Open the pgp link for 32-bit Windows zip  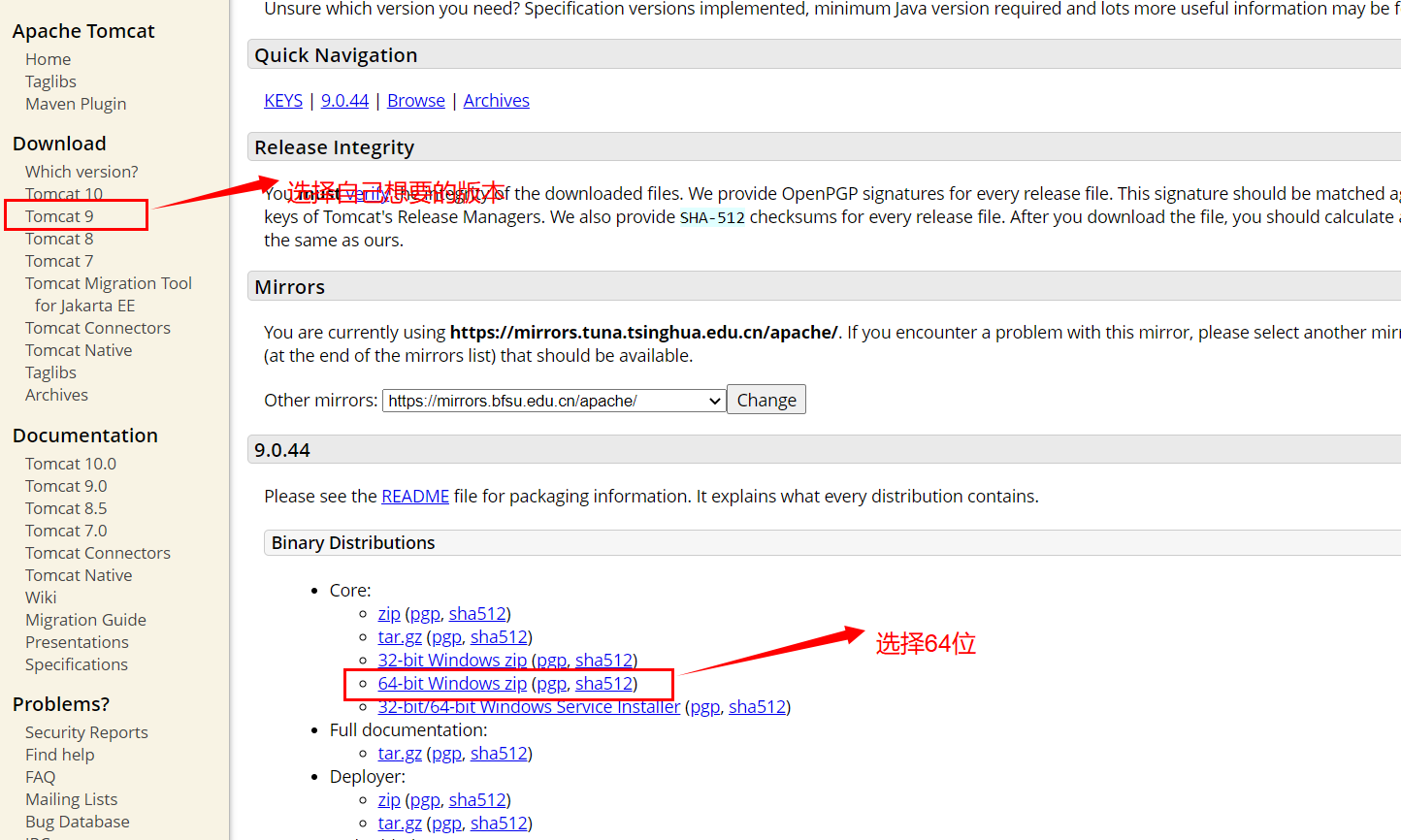(551, 661)
